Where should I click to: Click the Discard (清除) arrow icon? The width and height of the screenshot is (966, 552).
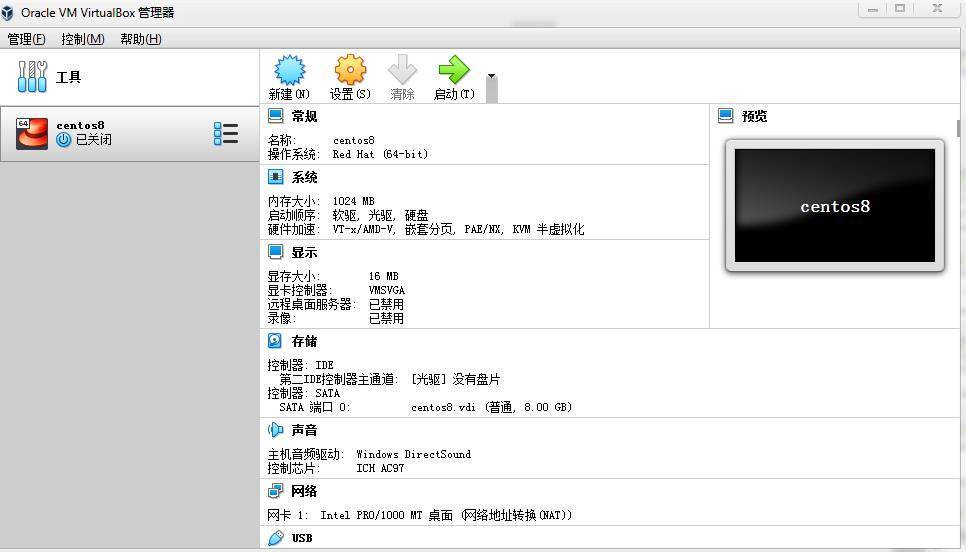(x=402, y=70)
